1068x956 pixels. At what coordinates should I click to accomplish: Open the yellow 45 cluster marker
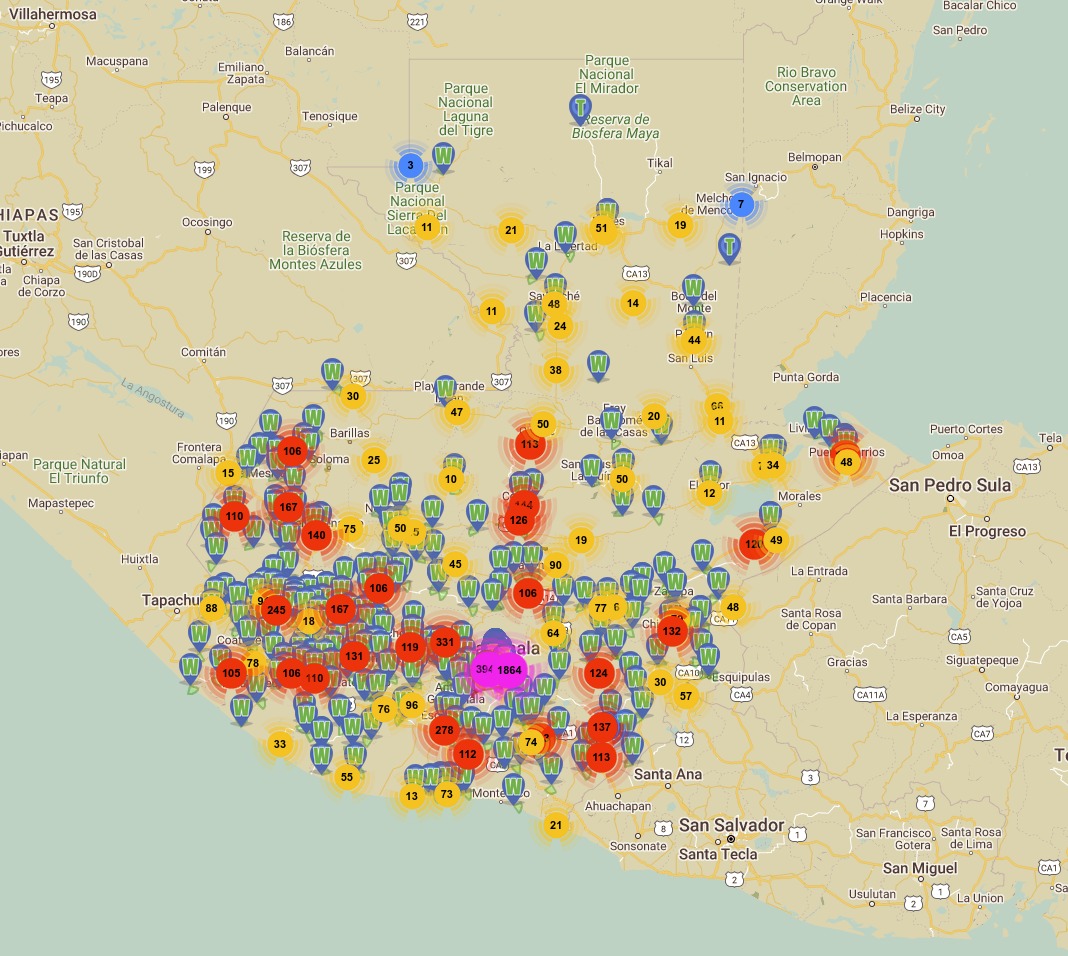click(456, 564)
